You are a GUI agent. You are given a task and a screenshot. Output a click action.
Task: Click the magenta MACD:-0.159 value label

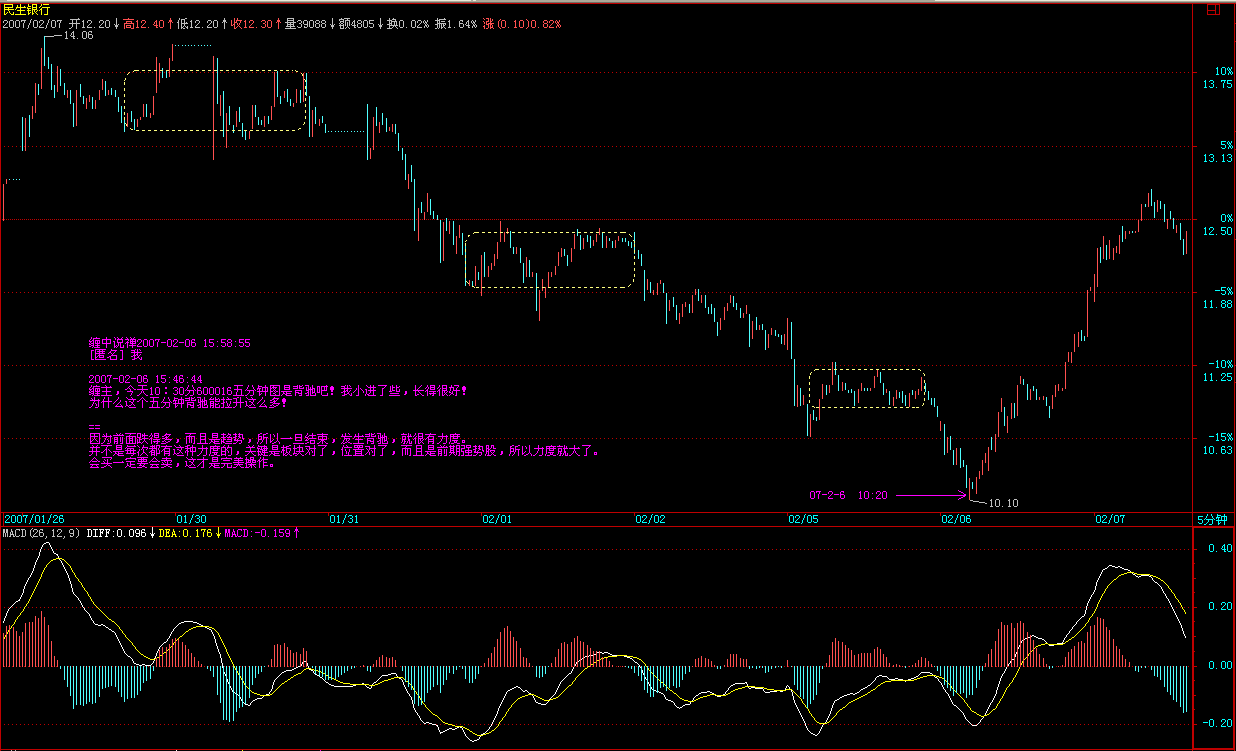click(x=258, y=534)
